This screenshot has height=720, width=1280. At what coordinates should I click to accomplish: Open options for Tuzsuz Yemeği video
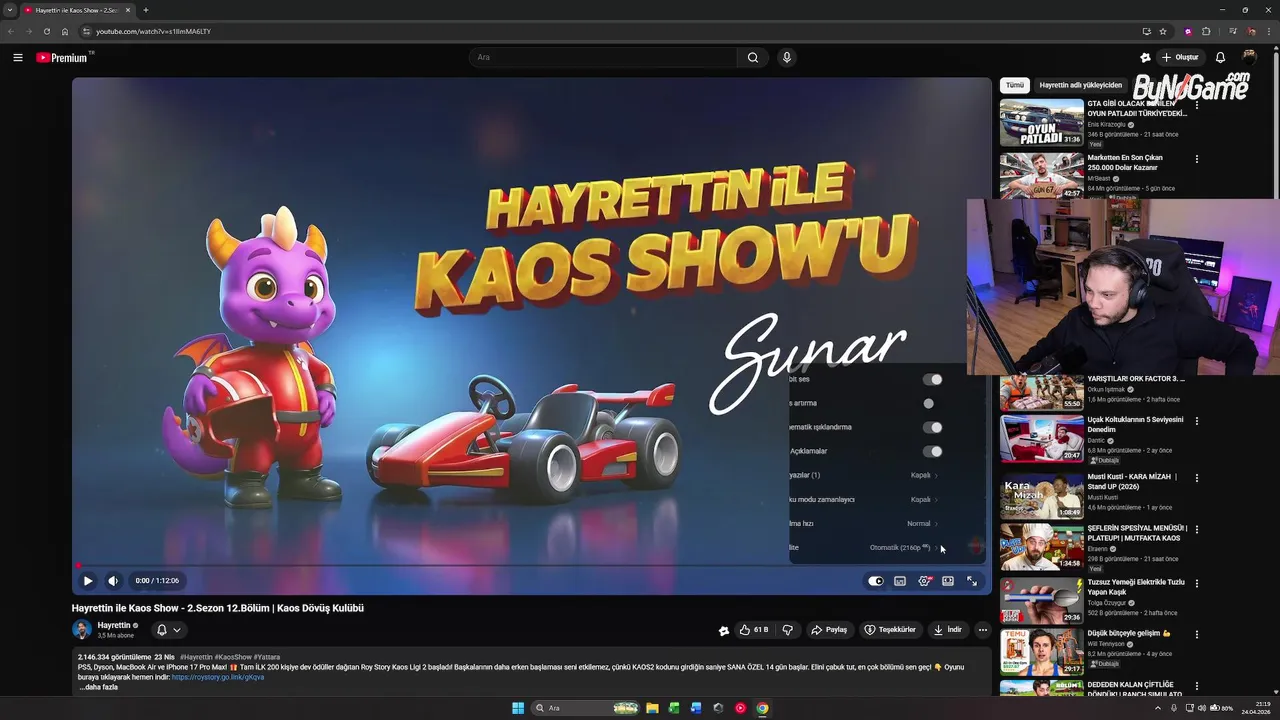pos(1196,583)
